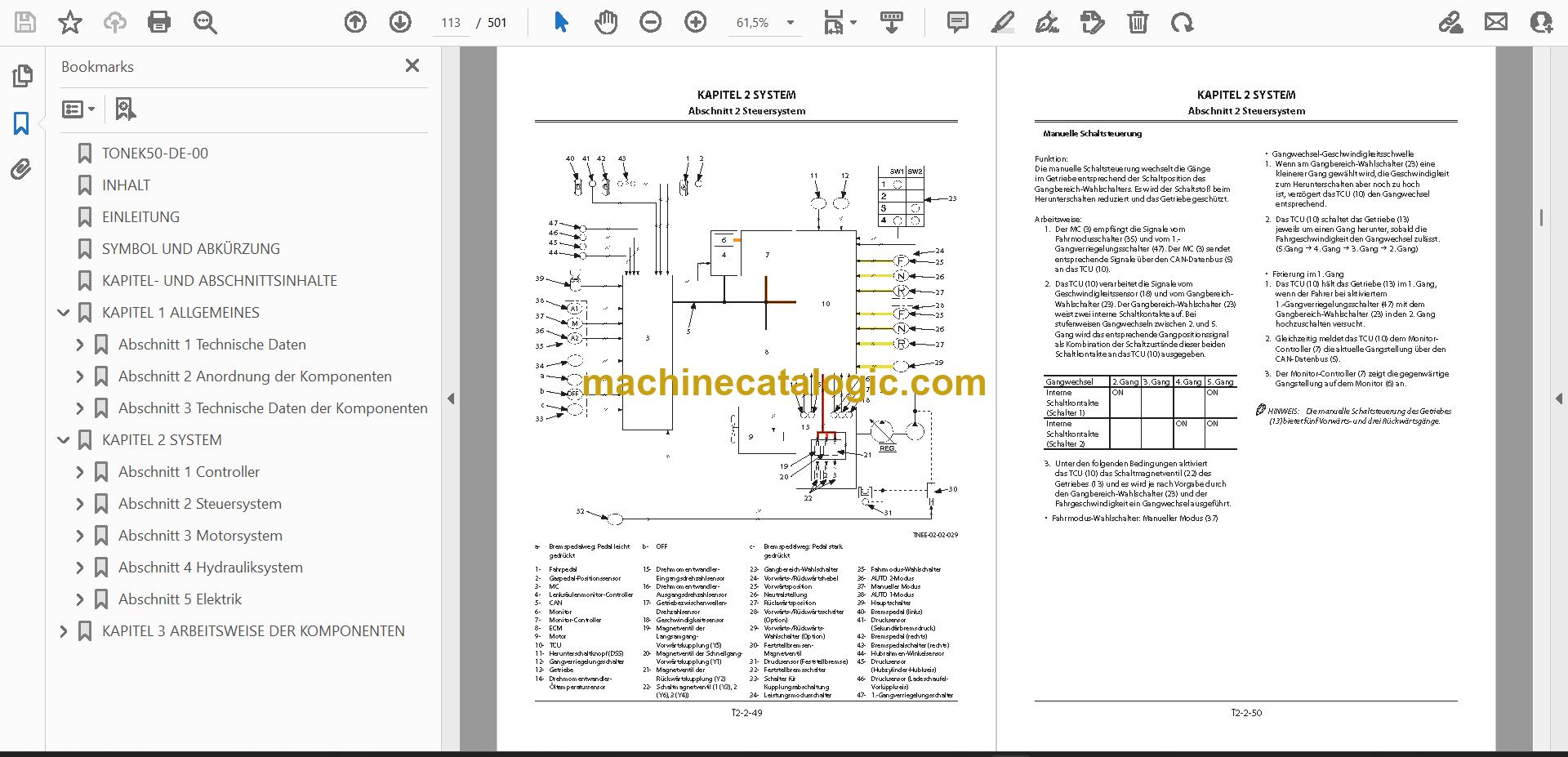Toggle the Bookmarks panel sidebar icon
Viewport: 1568px width, 757px height.
pos(21,123)
